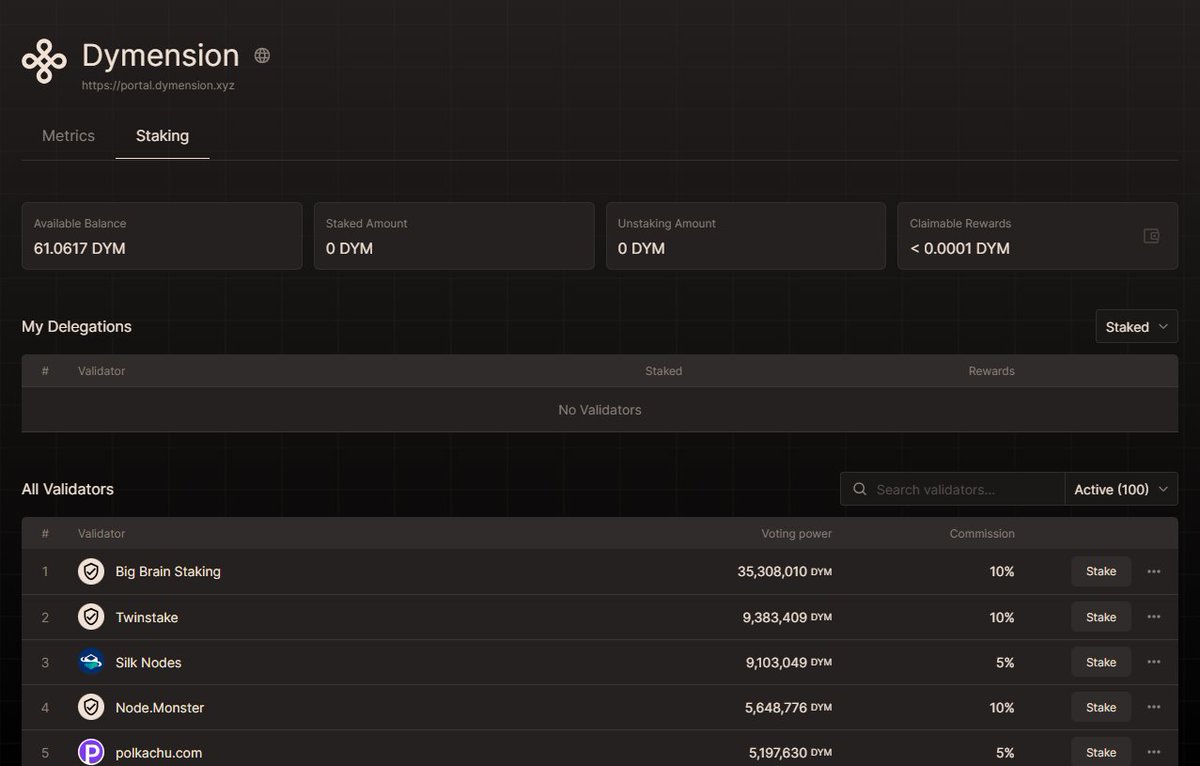1200x766 pixels.
Task: Open the globe website icon beside Dymension
Action: pos(262,56)
